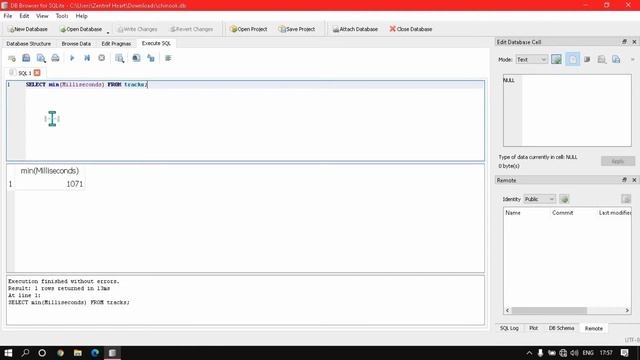
Task: Select the SQL 1 editor tab
Action: tap(24, 73)
